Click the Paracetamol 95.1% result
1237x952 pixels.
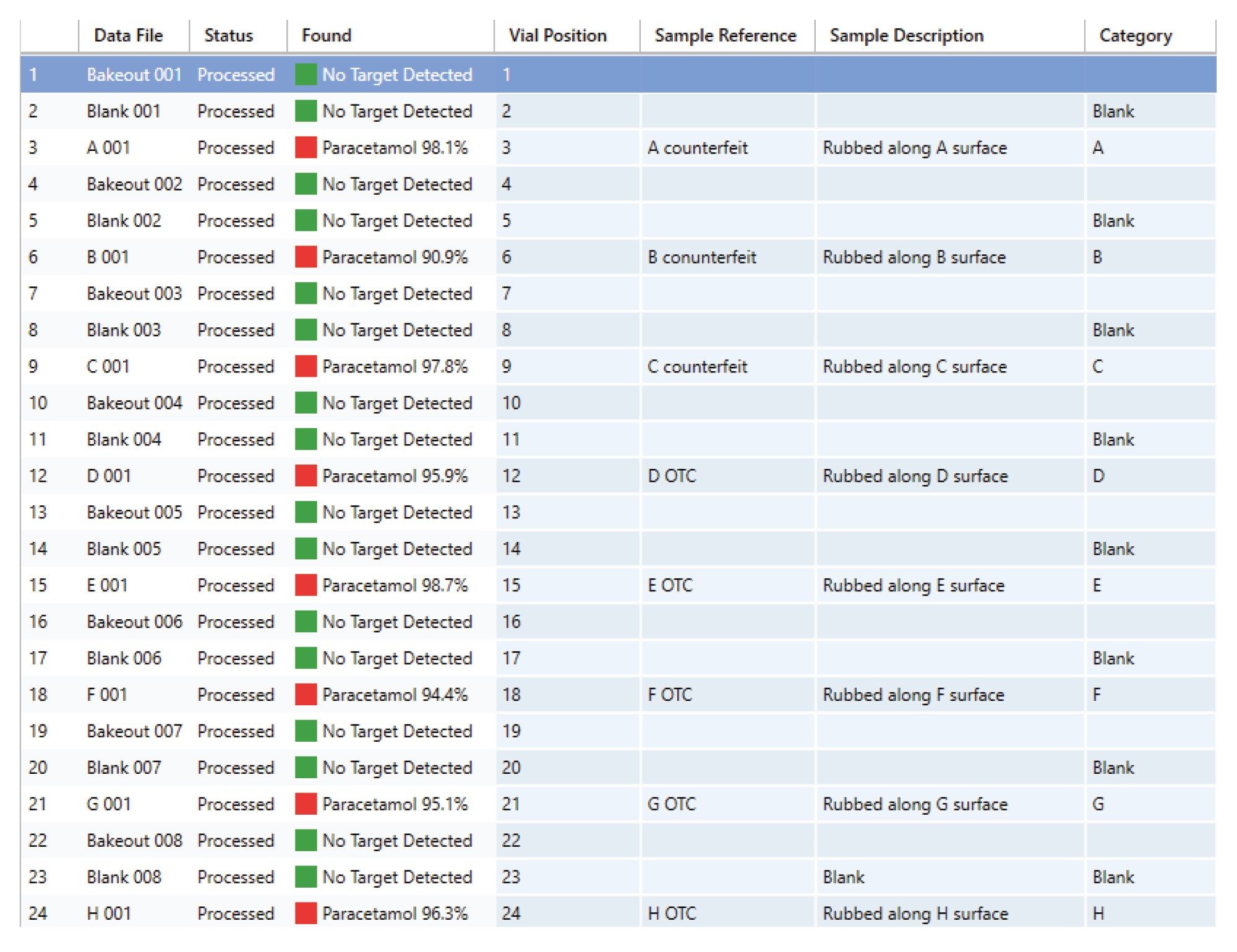(x=395, y=805)
